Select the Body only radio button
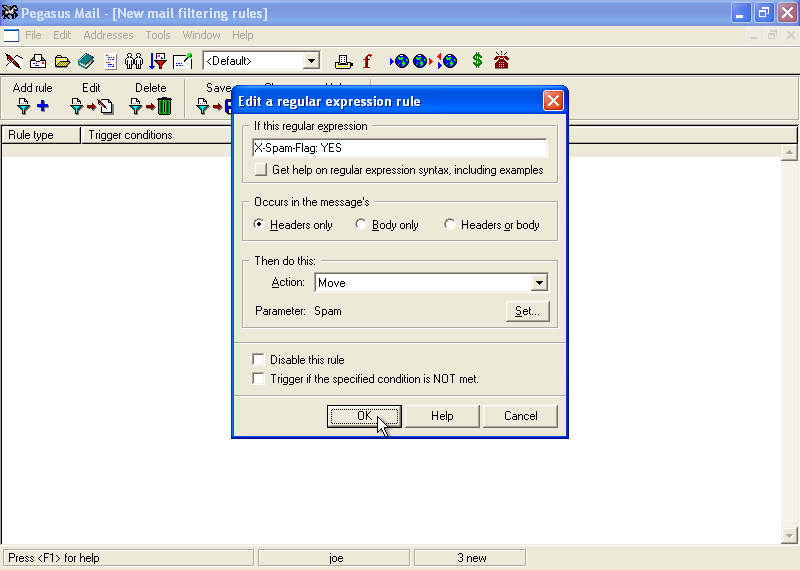The width and height of the screenshot is (800, 570). [361, 224]
